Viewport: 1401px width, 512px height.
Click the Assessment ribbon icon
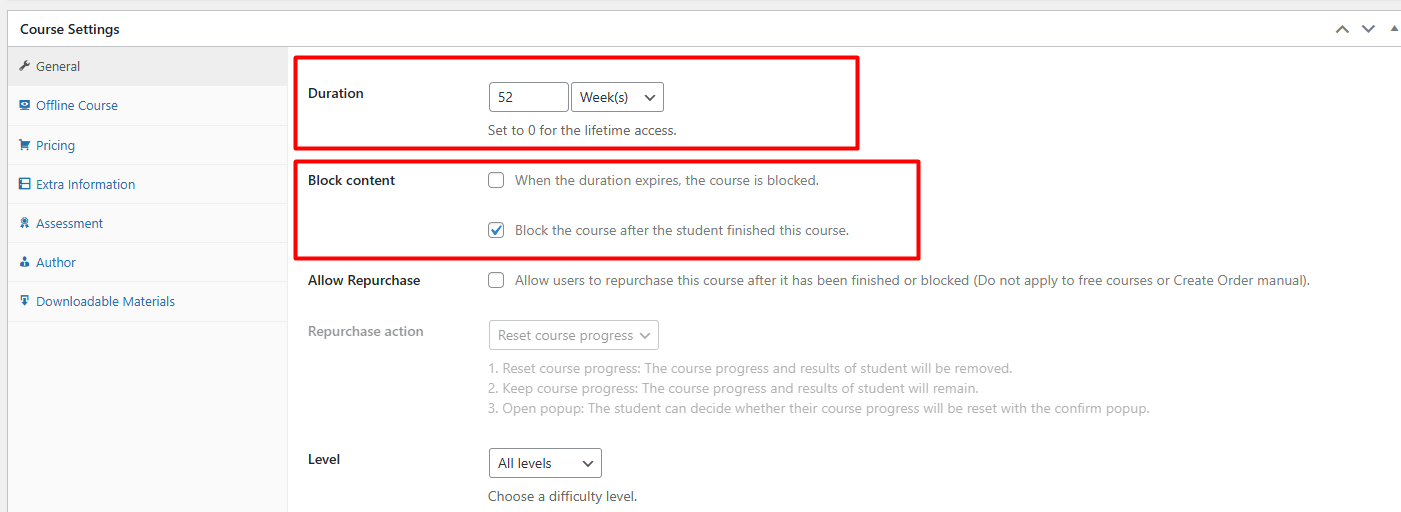click(x=25, y=223)
